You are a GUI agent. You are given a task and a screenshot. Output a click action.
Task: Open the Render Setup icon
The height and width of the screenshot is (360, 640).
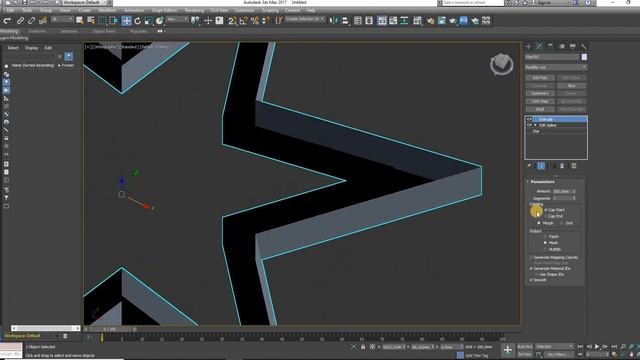tap(442, 20)
